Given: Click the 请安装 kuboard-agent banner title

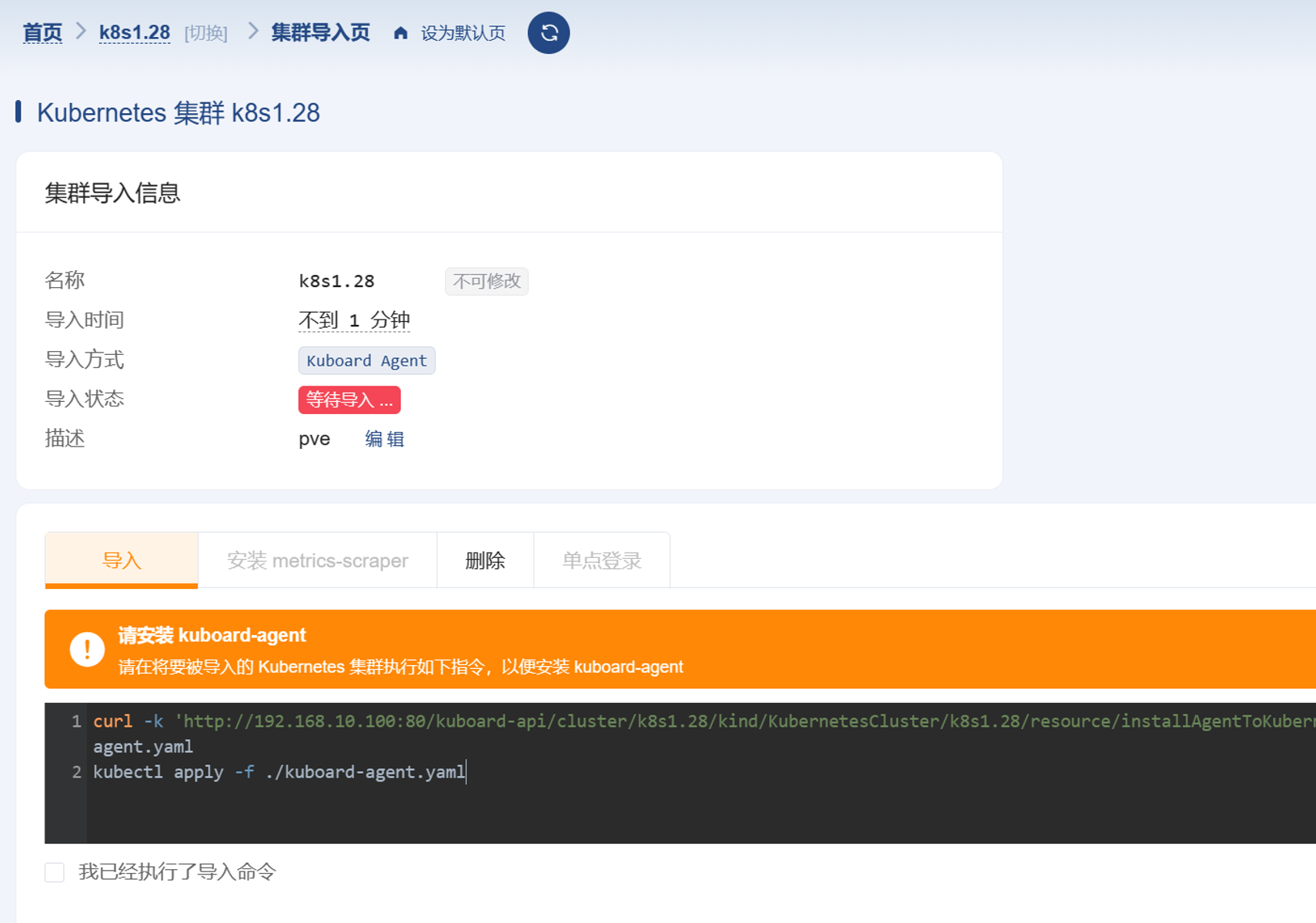Looking at the screenshot, I should point(212,635).
